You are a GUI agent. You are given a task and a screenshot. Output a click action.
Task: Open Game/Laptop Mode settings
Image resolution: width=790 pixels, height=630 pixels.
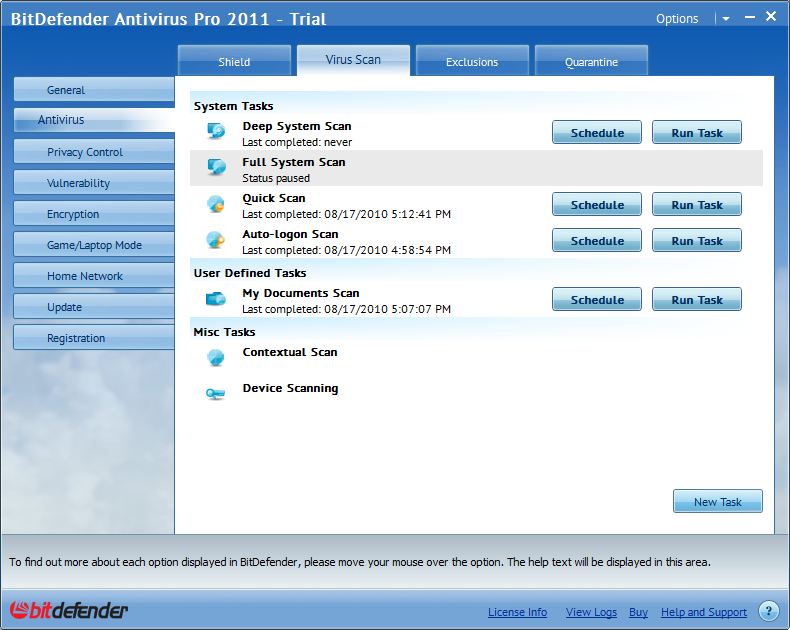point(94,245)
